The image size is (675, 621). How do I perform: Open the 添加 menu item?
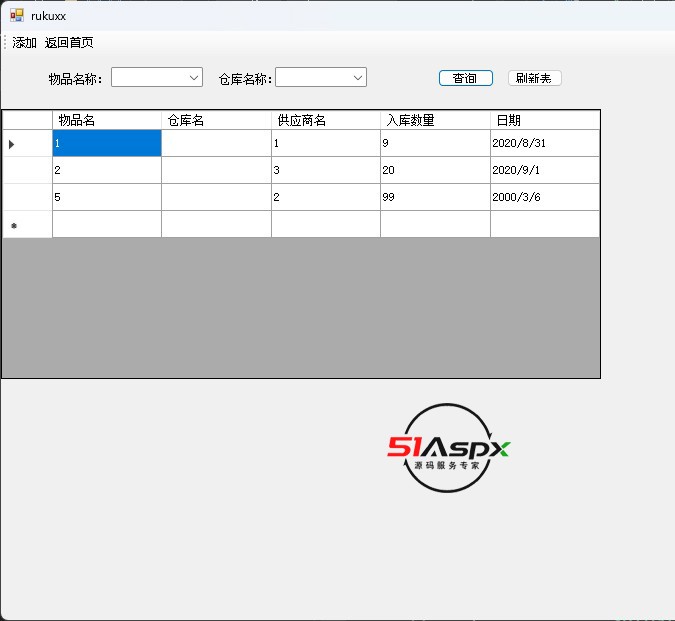click(x=24, y=43)
